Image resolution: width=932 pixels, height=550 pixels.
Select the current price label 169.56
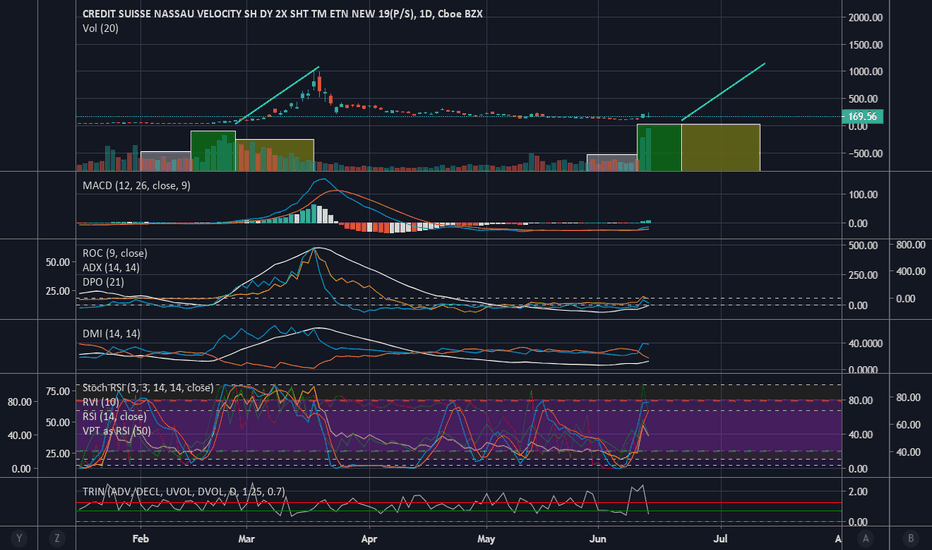(x=862, y=117)
